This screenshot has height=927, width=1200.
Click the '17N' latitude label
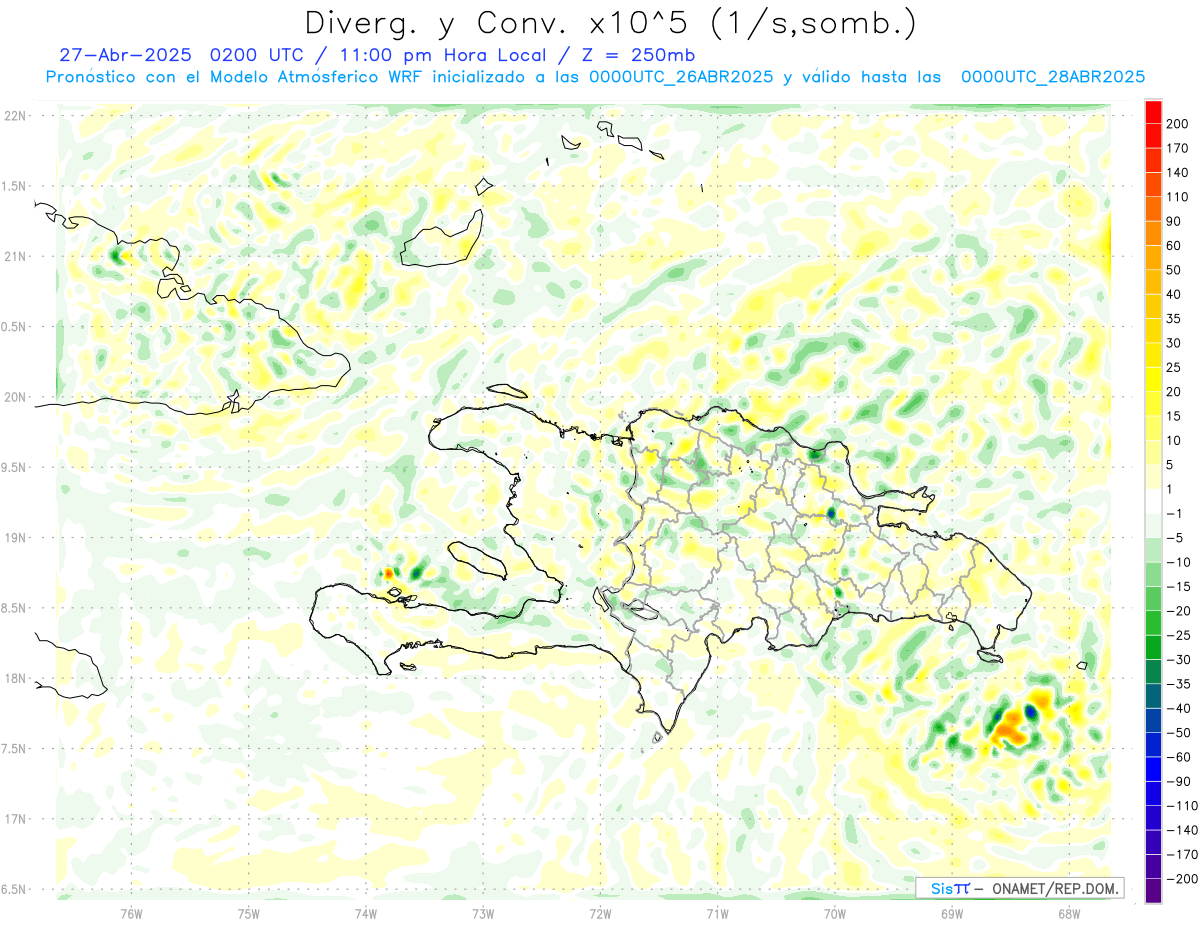click(14, 819)
